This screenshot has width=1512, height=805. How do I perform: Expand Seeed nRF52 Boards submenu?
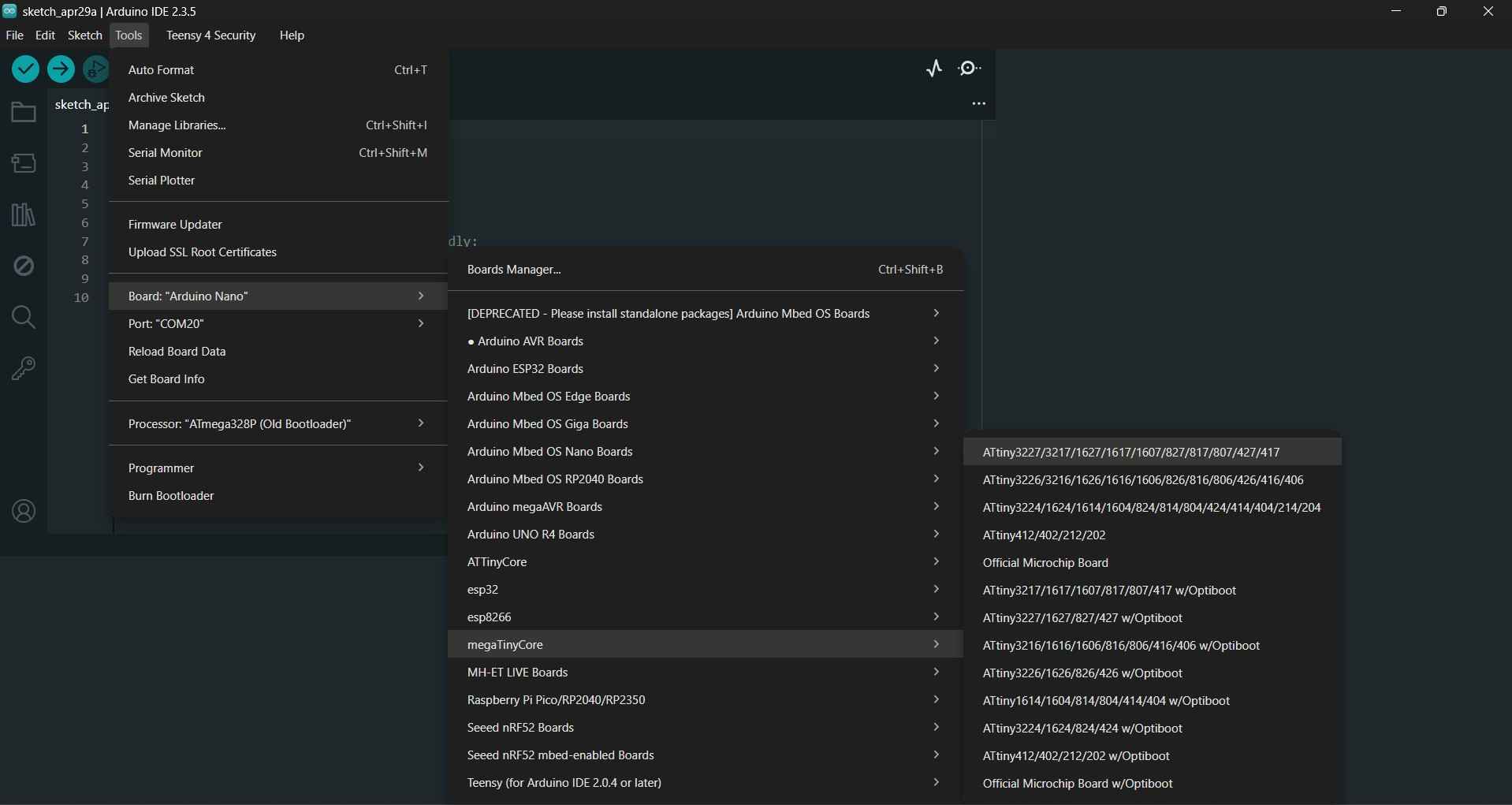pos(706,728)
